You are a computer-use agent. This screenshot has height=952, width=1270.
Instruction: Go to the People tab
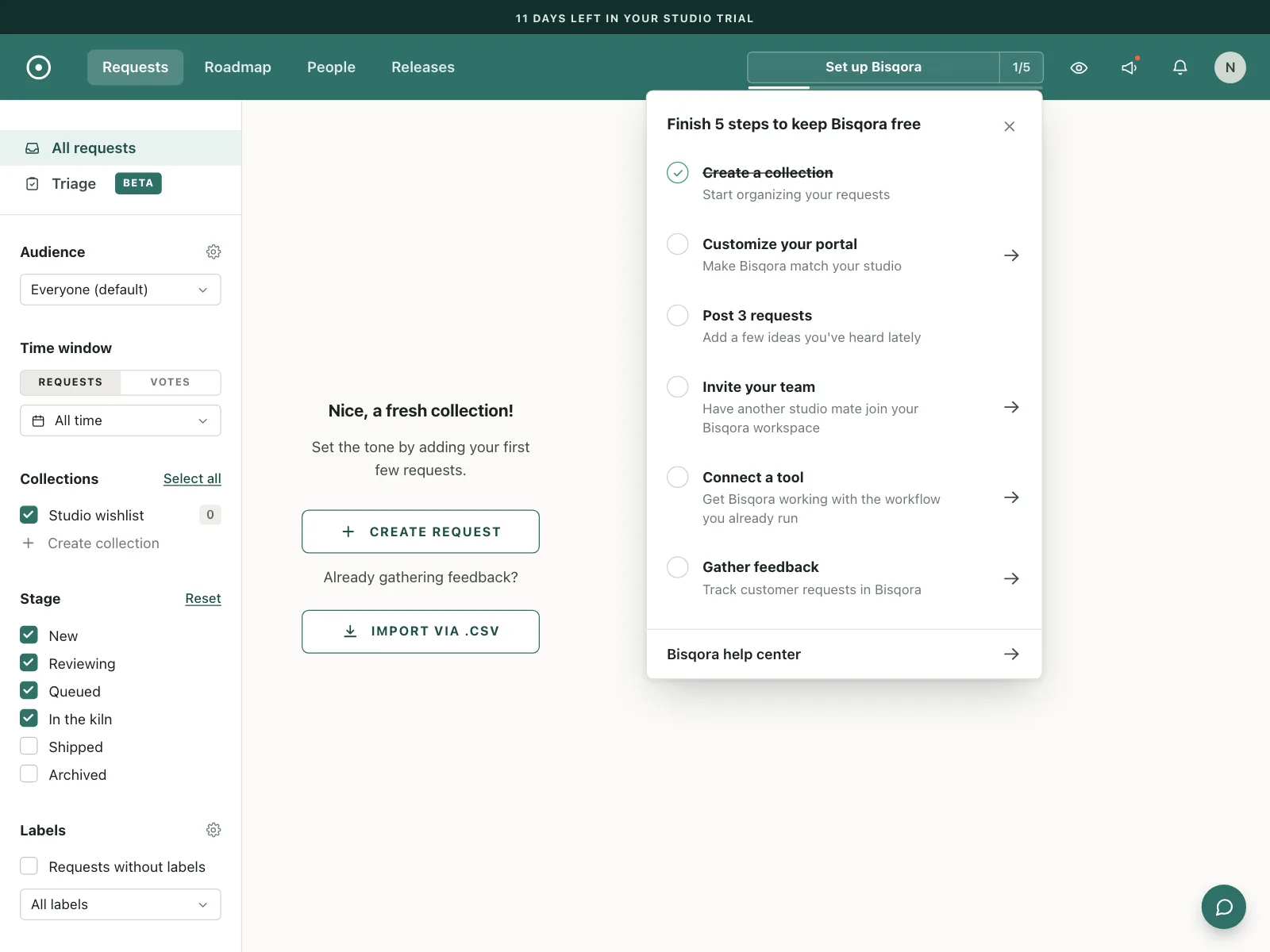[331, 67]
